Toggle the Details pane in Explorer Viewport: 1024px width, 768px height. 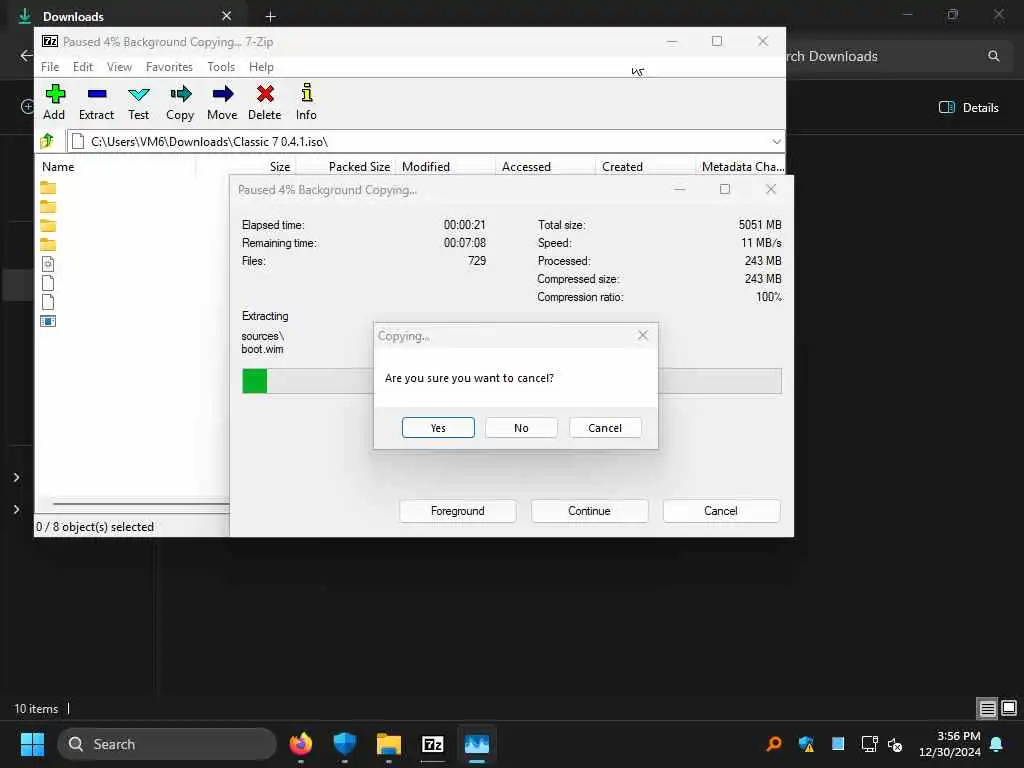968,108
